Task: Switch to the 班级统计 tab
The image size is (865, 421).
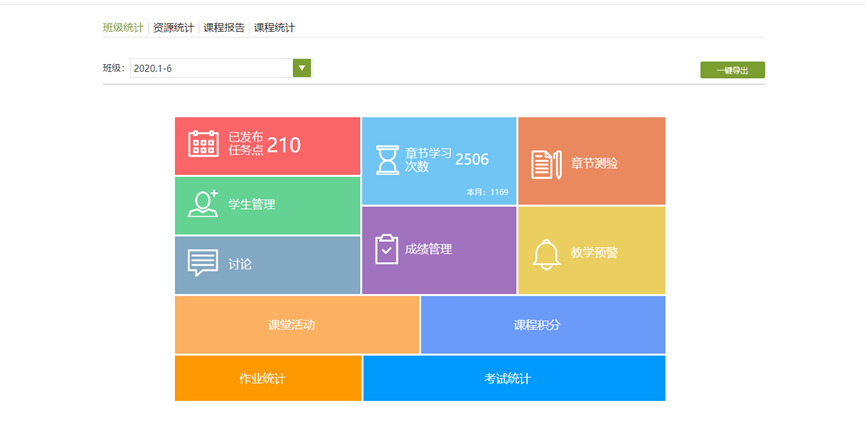Action: tap(123, 28)
